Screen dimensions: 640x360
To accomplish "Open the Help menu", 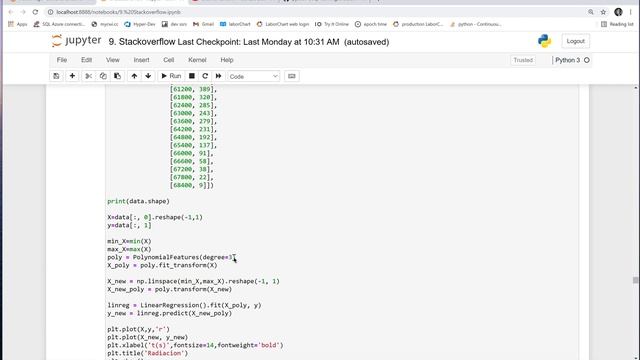I will (x=227, y=60).
